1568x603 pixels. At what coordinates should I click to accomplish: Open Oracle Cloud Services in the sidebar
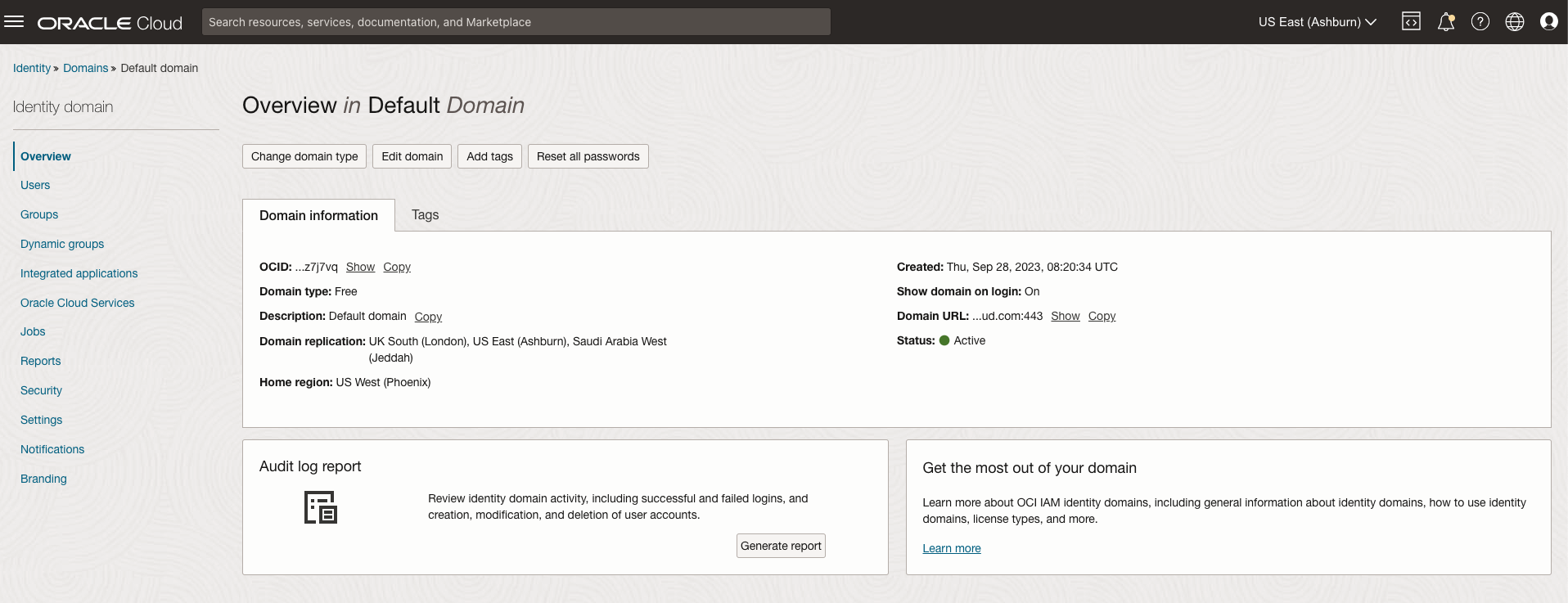coord(77,303)
